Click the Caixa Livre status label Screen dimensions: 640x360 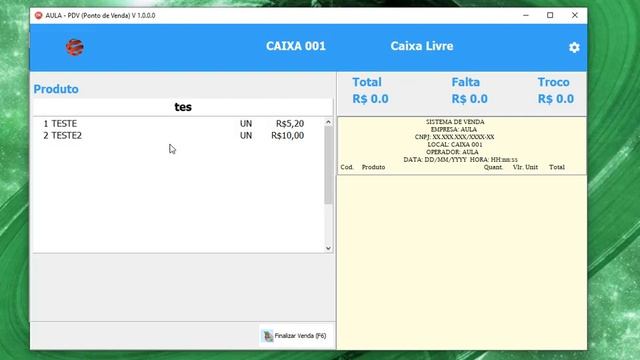pos(422,46)
